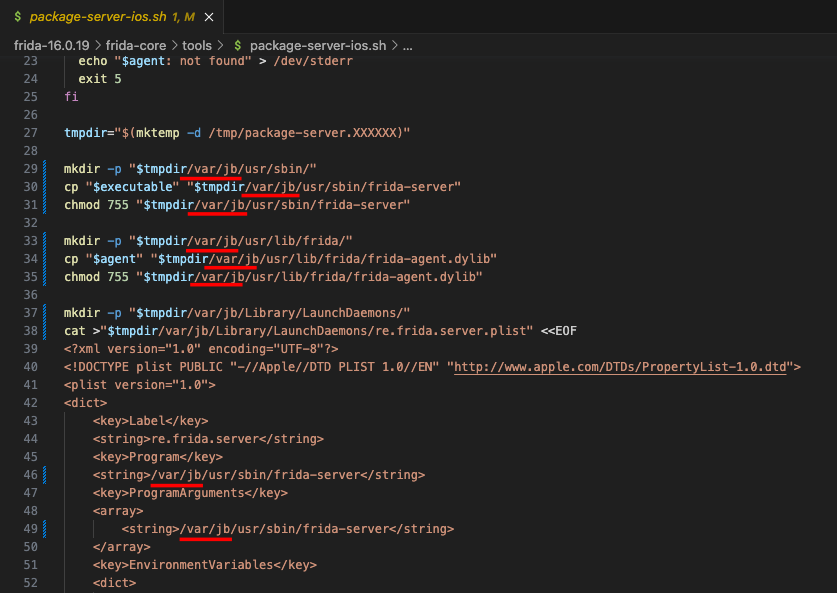Click the shell file icon in the tab
This screenshot has height=593, width=837.
click(x=18, y=17)
